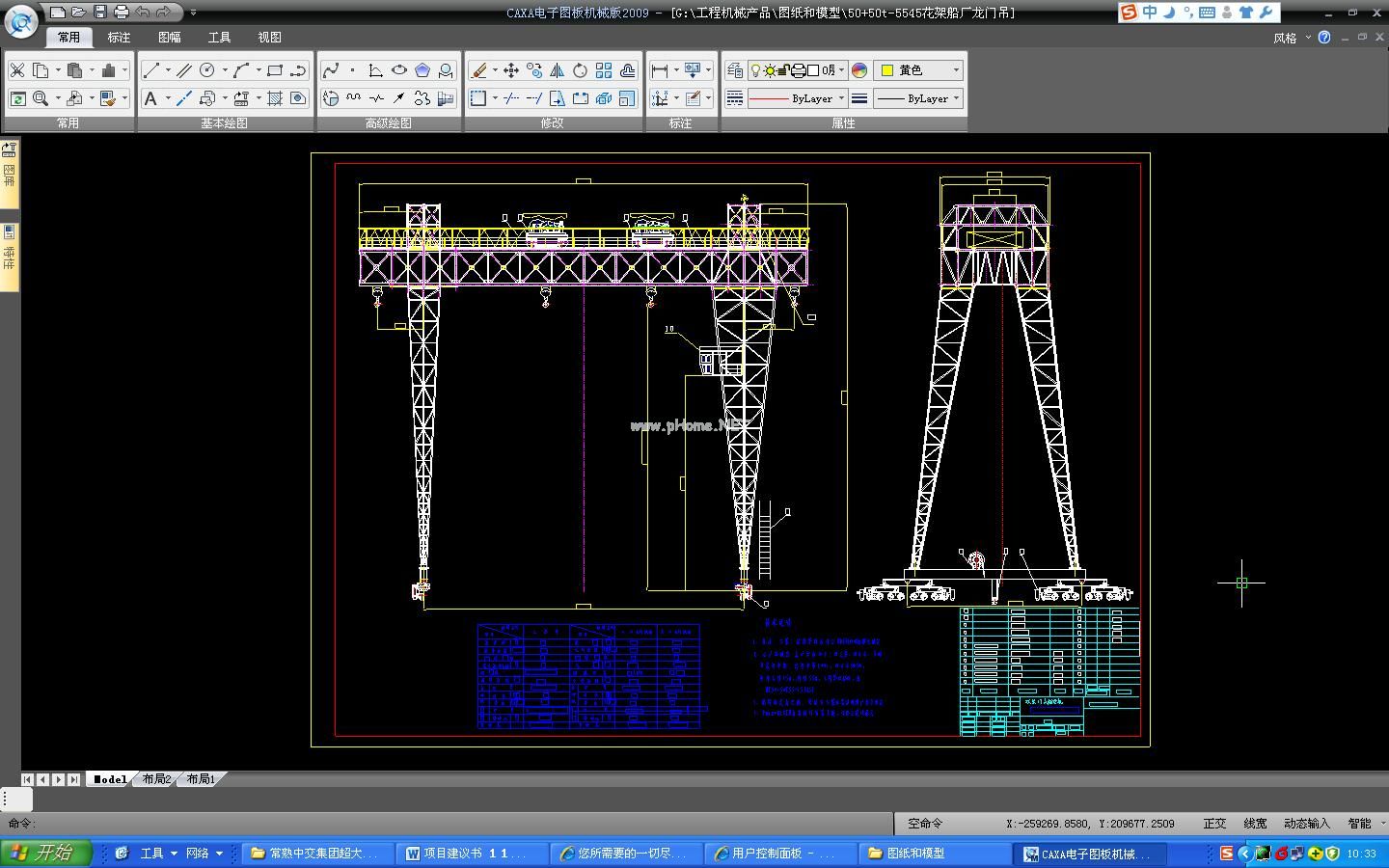Open the 黄色 color dropdown
The height and width of the screenshot is (868, 1389).
(956, 70)
